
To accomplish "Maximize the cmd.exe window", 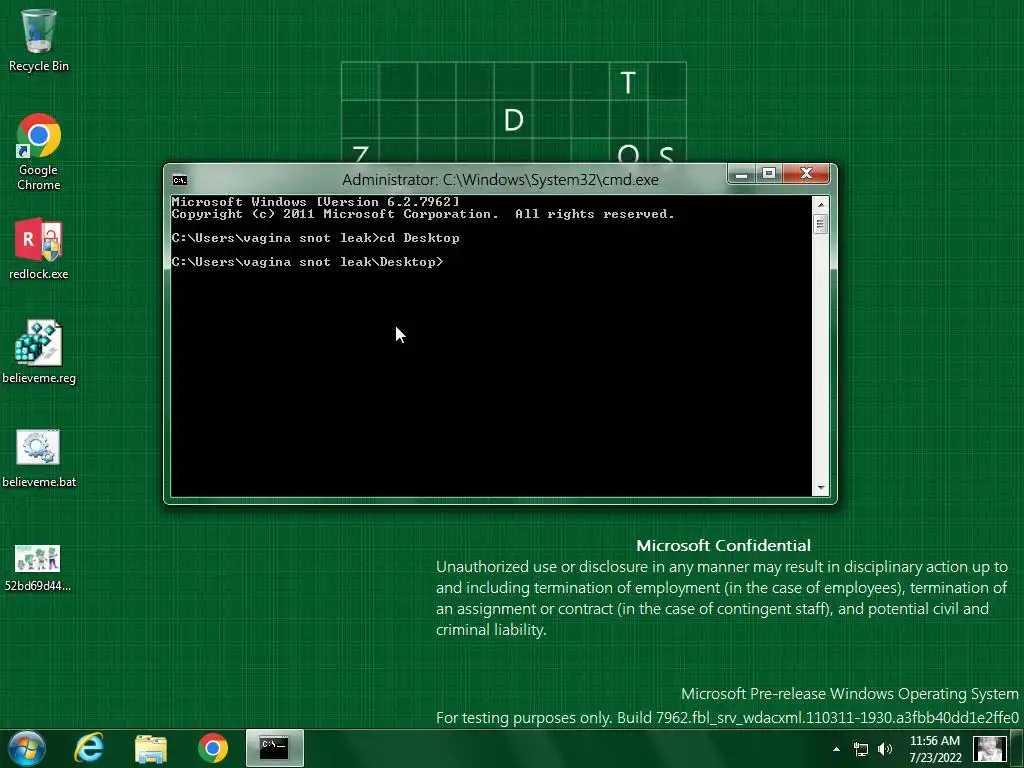I will [769, 174].
